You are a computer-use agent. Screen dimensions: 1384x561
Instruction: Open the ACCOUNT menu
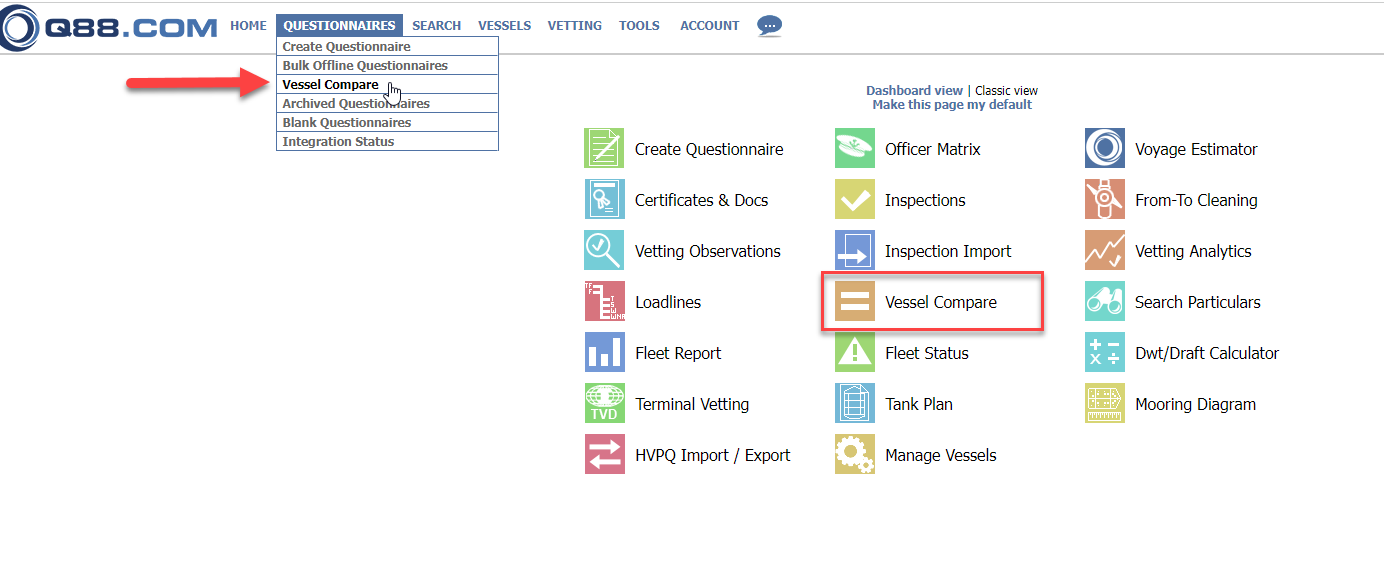(x=710, y=26)
